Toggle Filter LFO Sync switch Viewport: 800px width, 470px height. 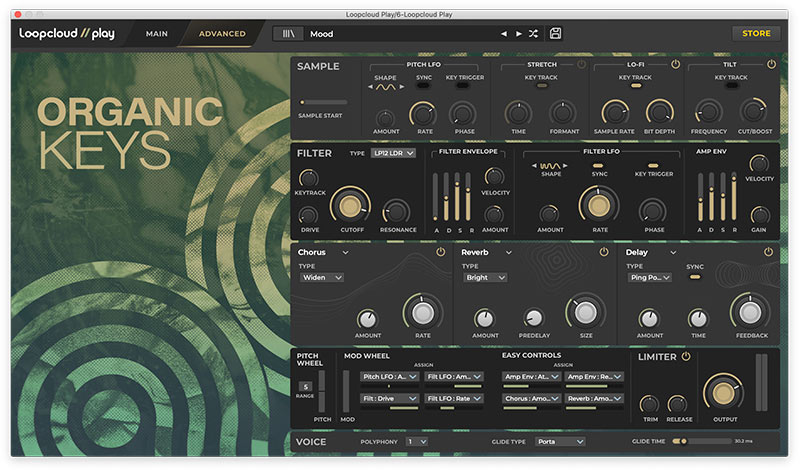tap(598, 166)
